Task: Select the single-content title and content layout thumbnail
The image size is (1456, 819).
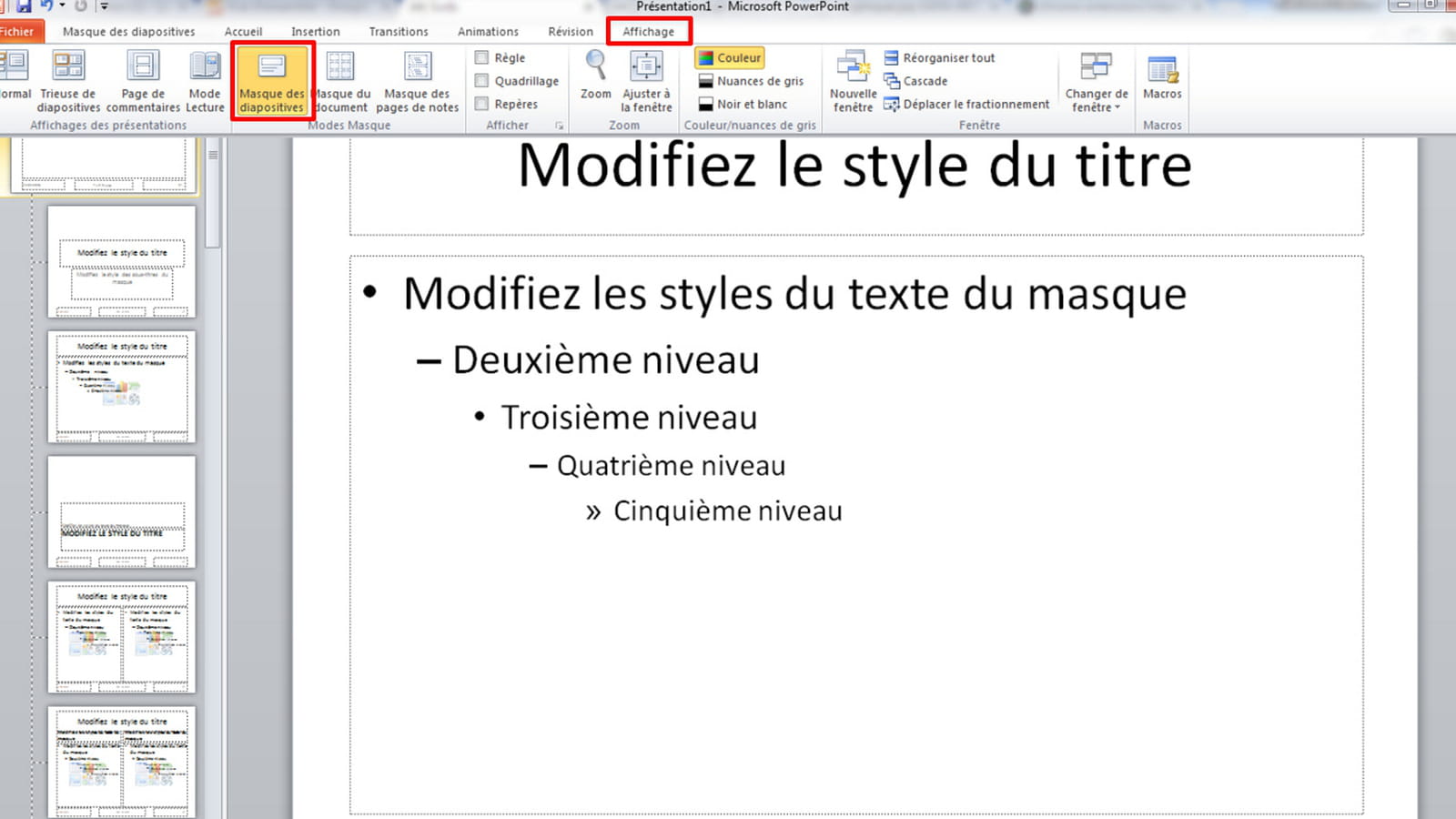Action: click(x=122, y=387)
